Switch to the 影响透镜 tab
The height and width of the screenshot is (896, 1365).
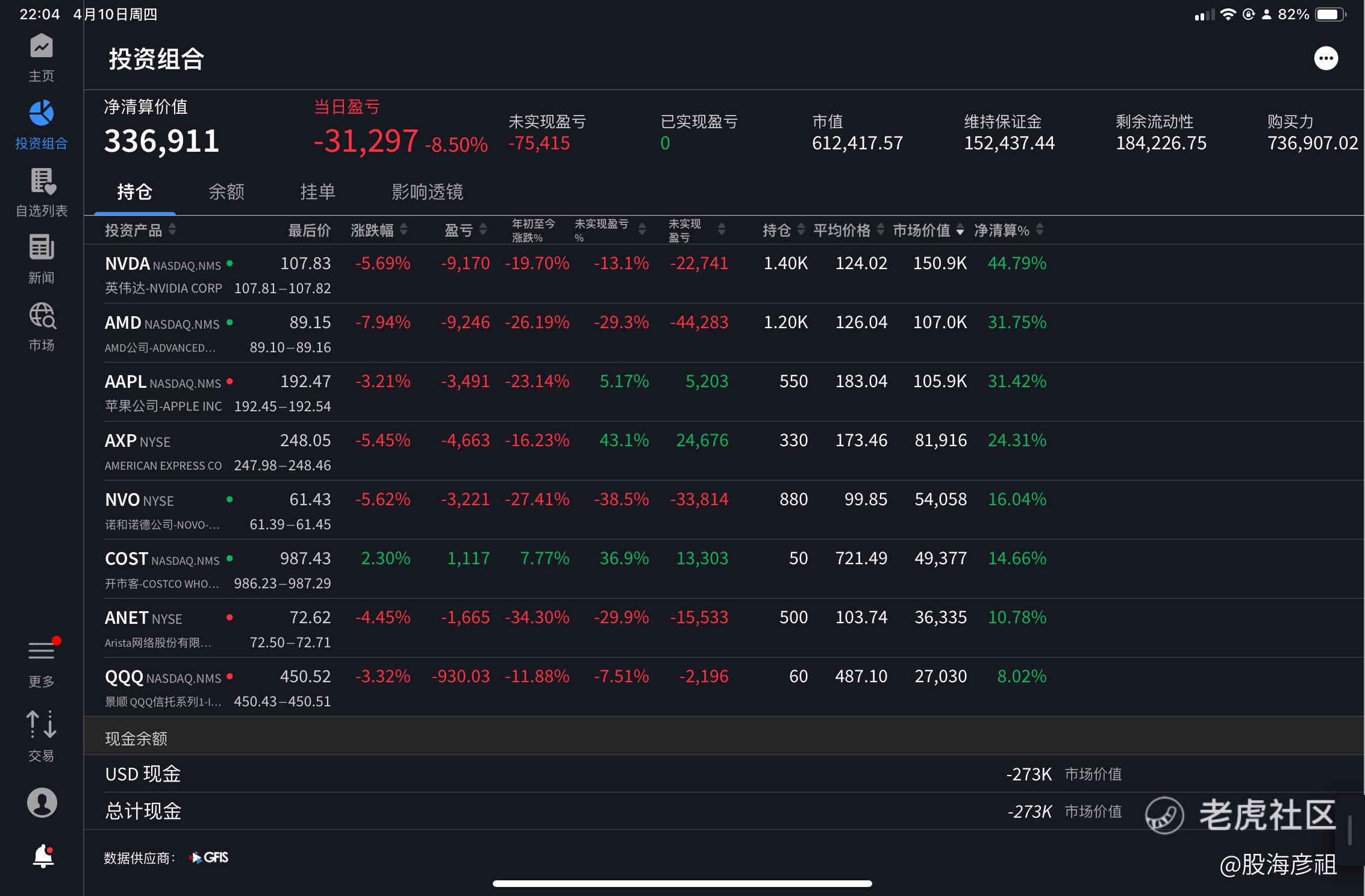pos(427,192)
